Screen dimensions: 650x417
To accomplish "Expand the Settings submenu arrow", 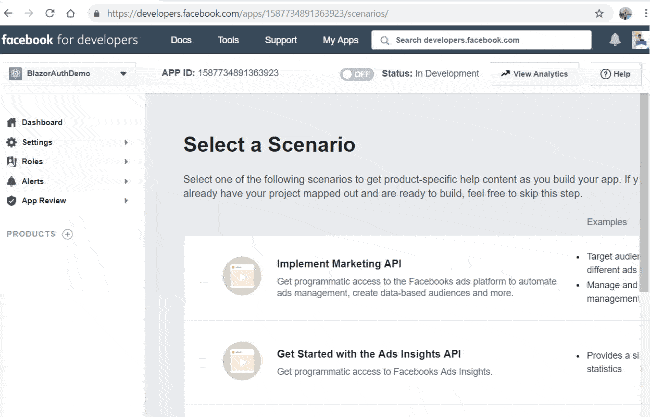I will pos(126,142).
